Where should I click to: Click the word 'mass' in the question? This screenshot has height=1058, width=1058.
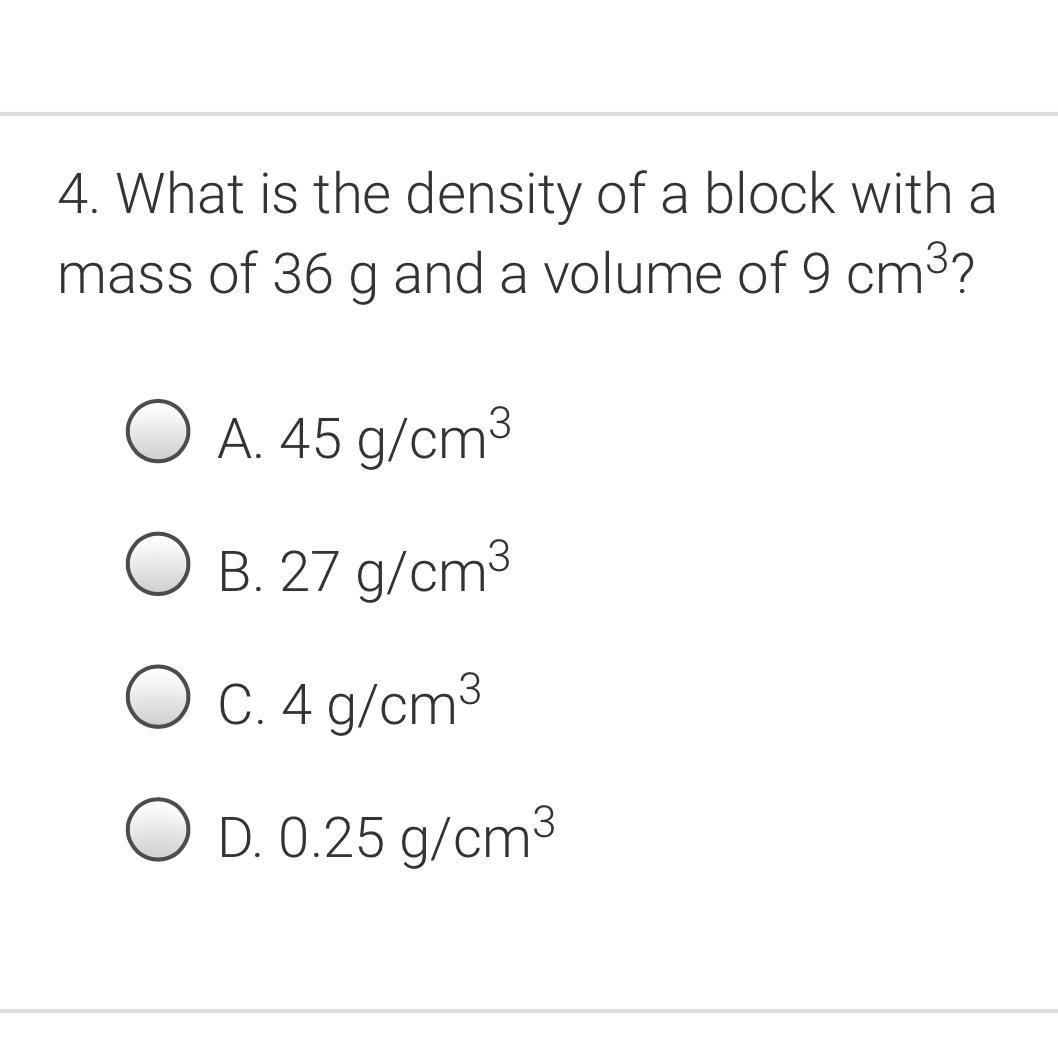click(x=125, y=274)
